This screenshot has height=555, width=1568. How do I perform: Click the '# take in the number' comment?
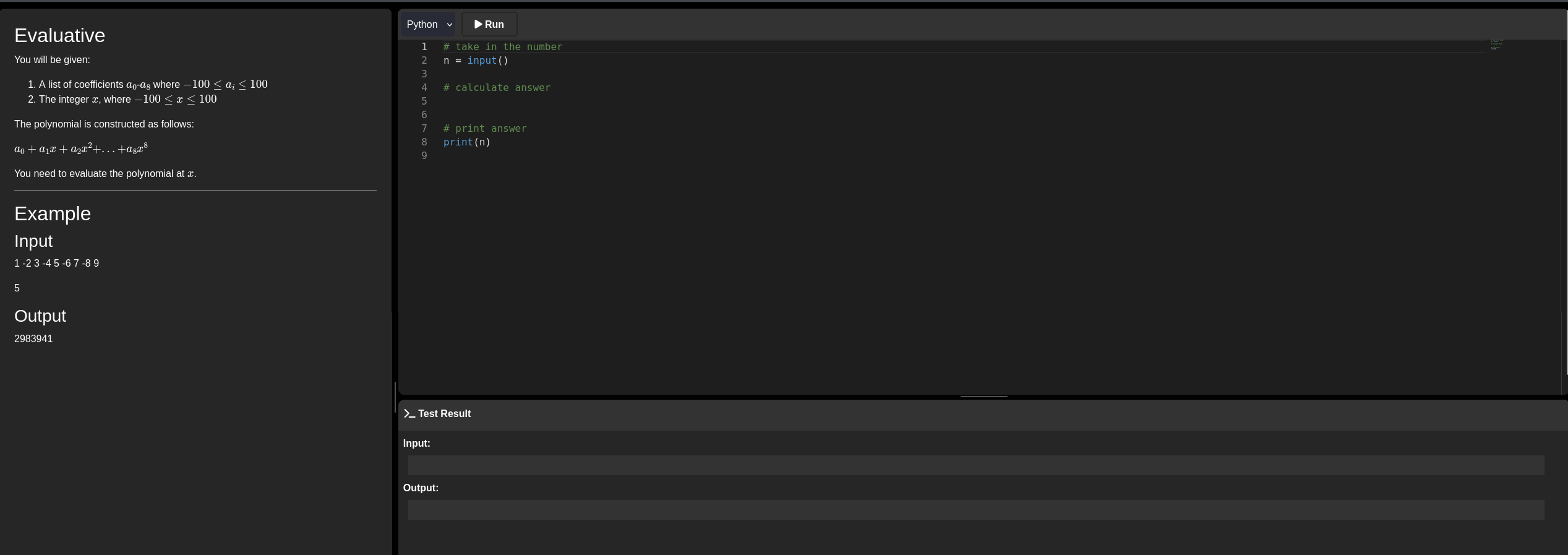[502, 47]
